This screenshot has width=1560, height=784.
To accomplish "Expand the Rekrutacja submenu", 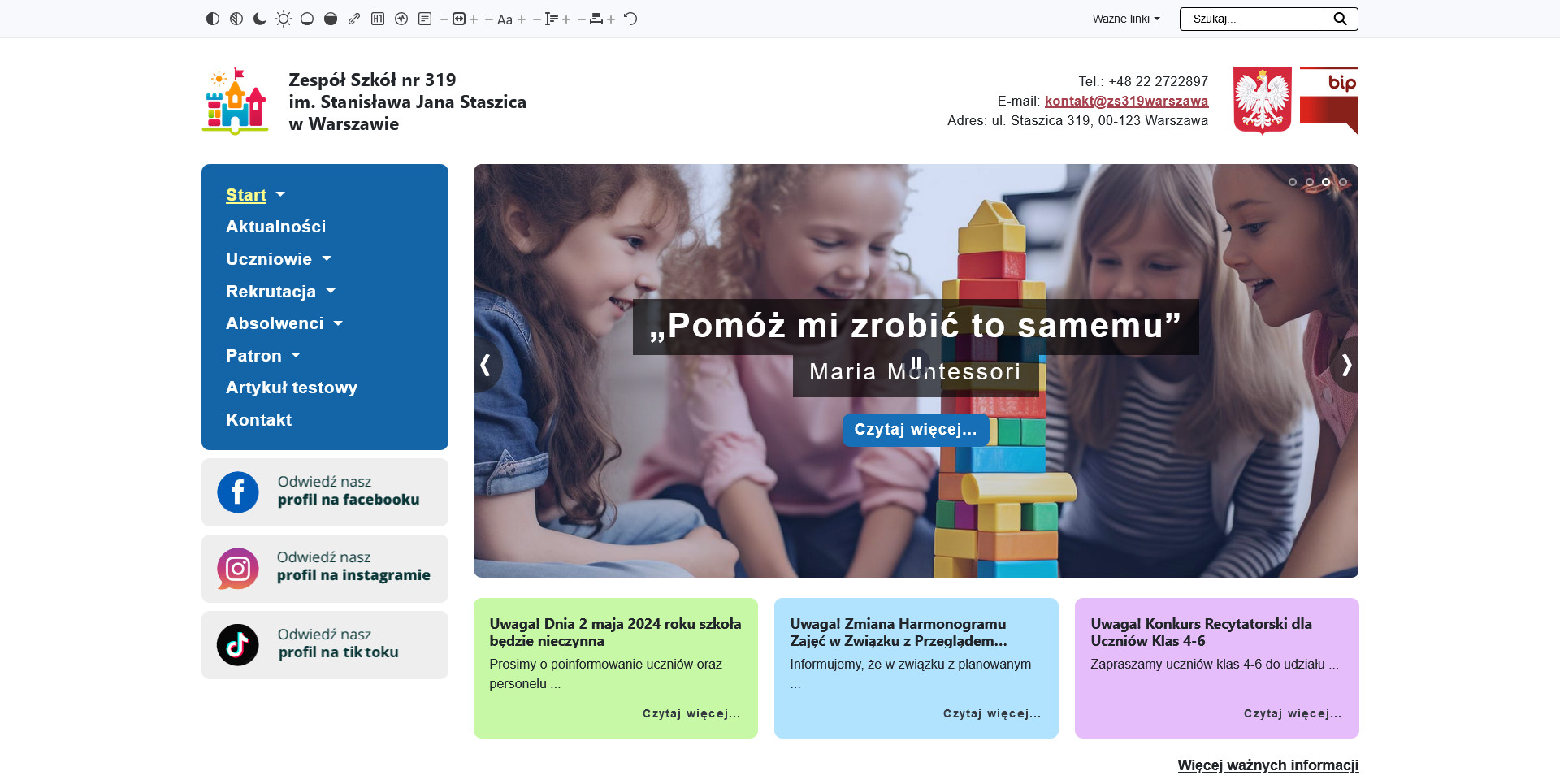I will click(331, 292).
